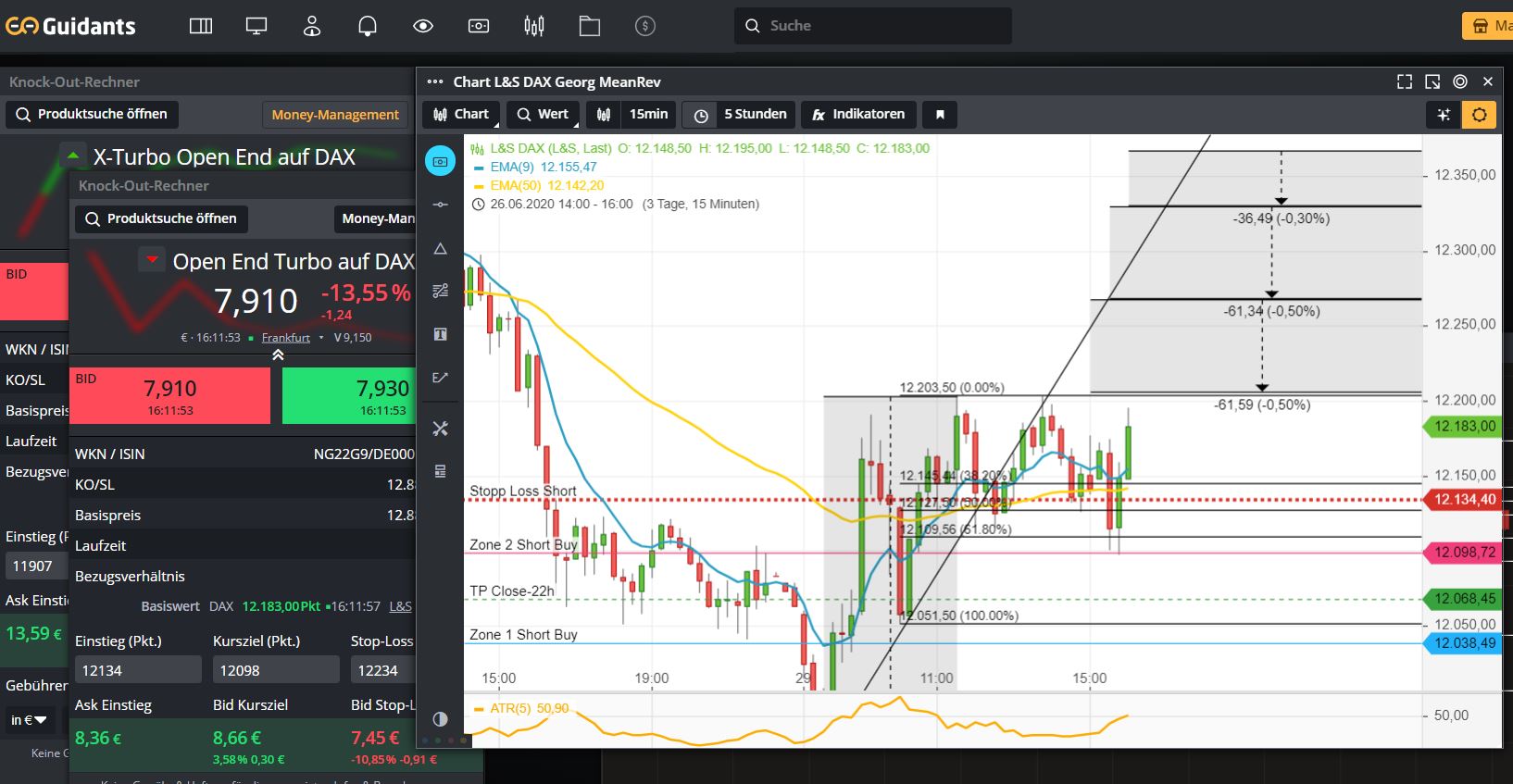
Task: Open the 15min timeframe dropdown
Action: point(648,115)
